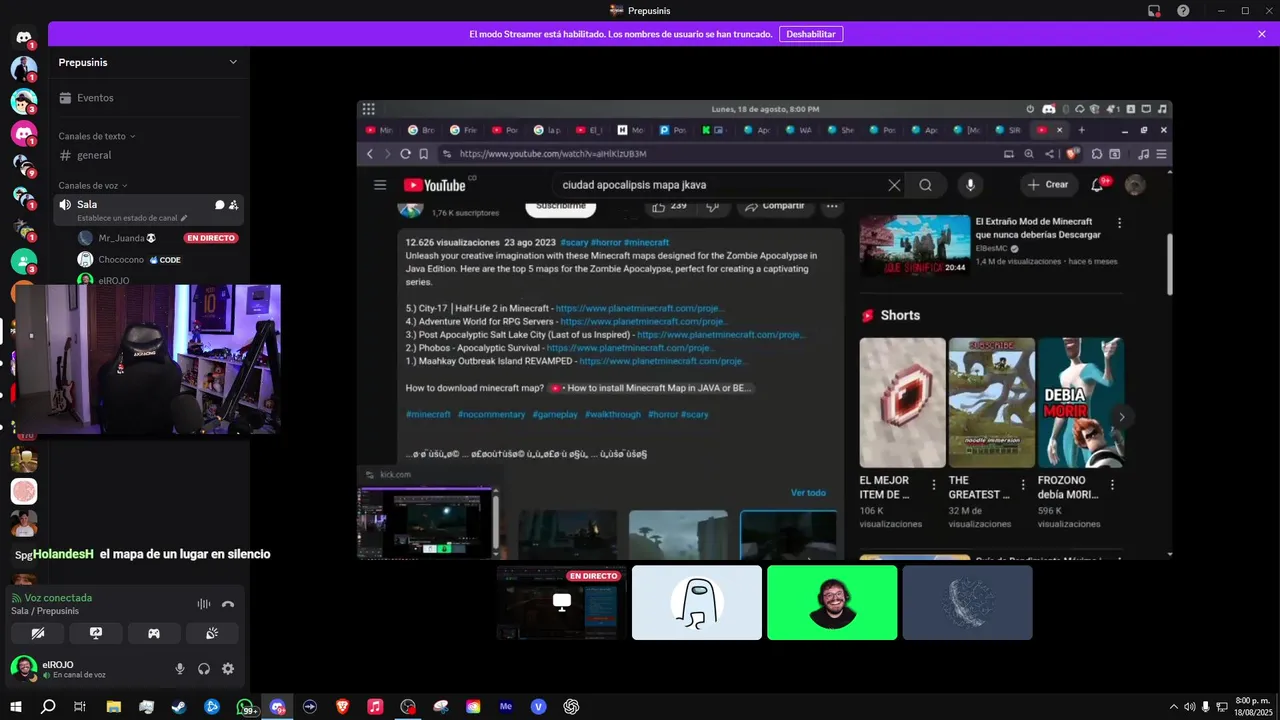Clear the YouTube search query X
Screen dimensions: 1280x720
coord(894,185)
